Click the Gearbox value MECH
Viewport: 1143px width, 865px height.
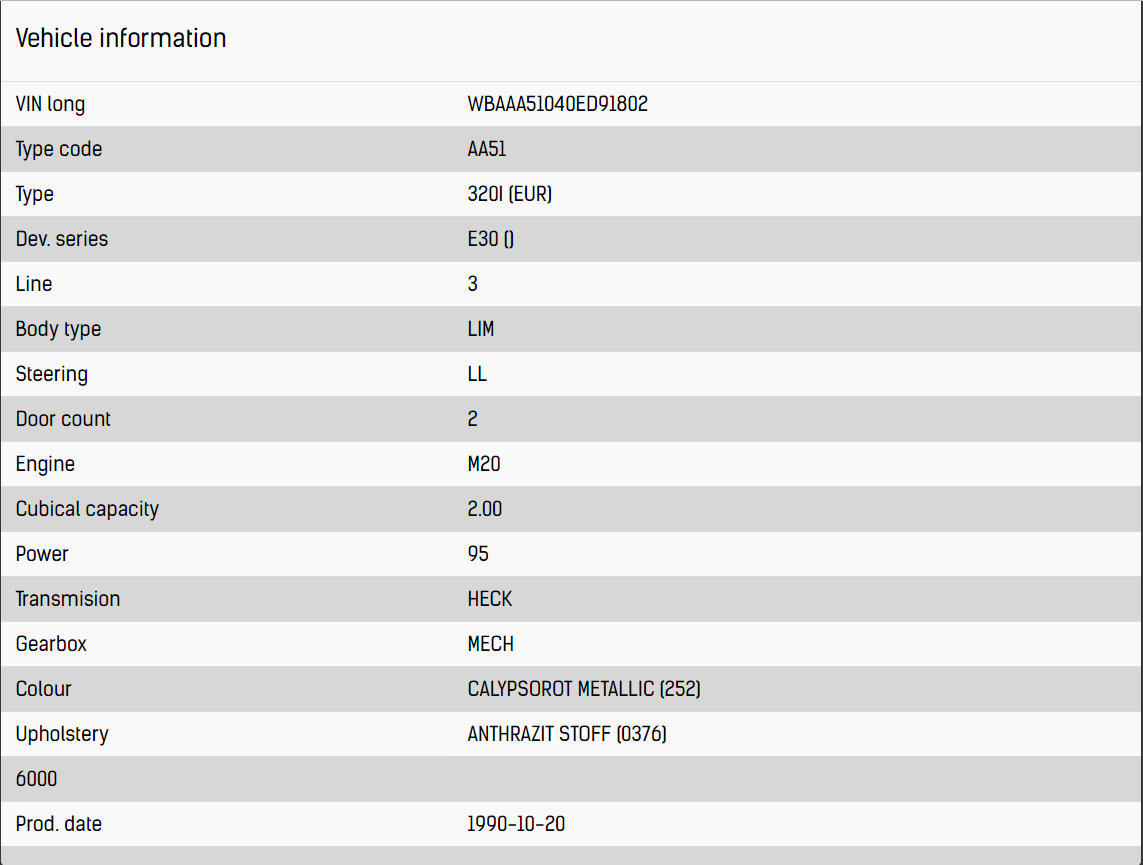[491, 644]
